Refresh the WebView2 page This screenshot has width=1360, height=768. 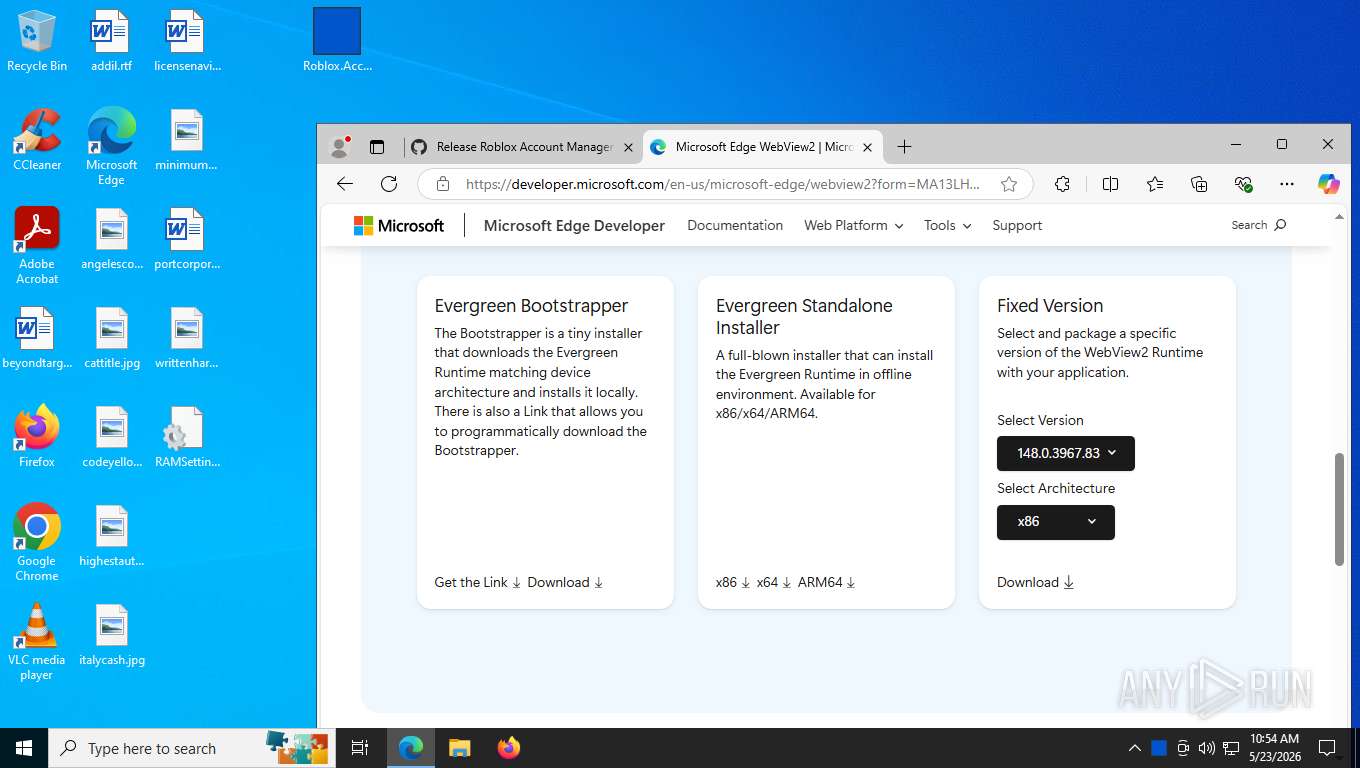(389, 184)
